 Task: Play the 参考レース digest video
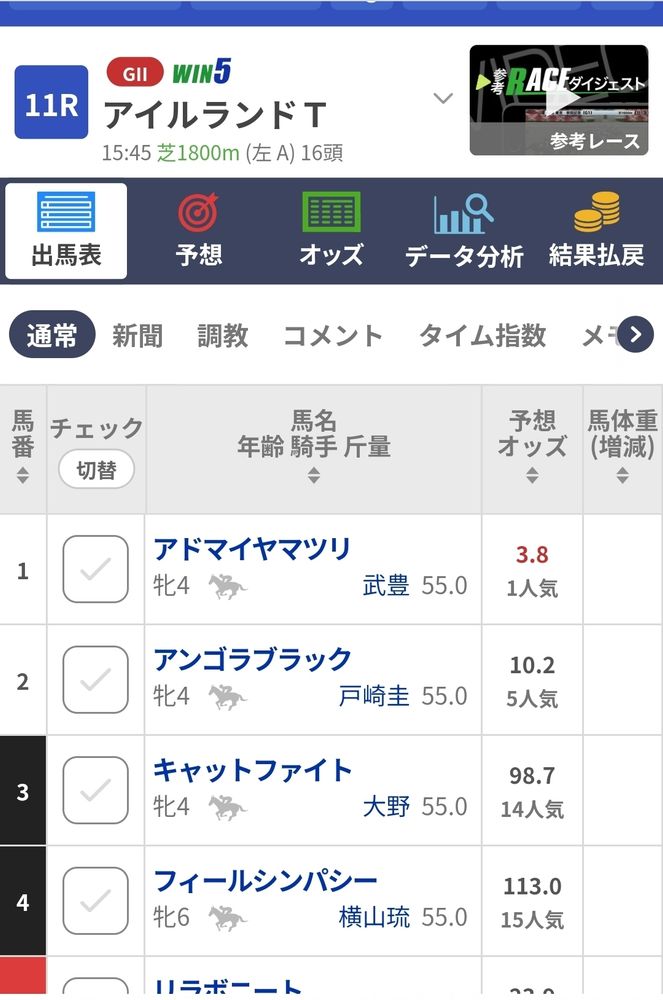(559, 100)
